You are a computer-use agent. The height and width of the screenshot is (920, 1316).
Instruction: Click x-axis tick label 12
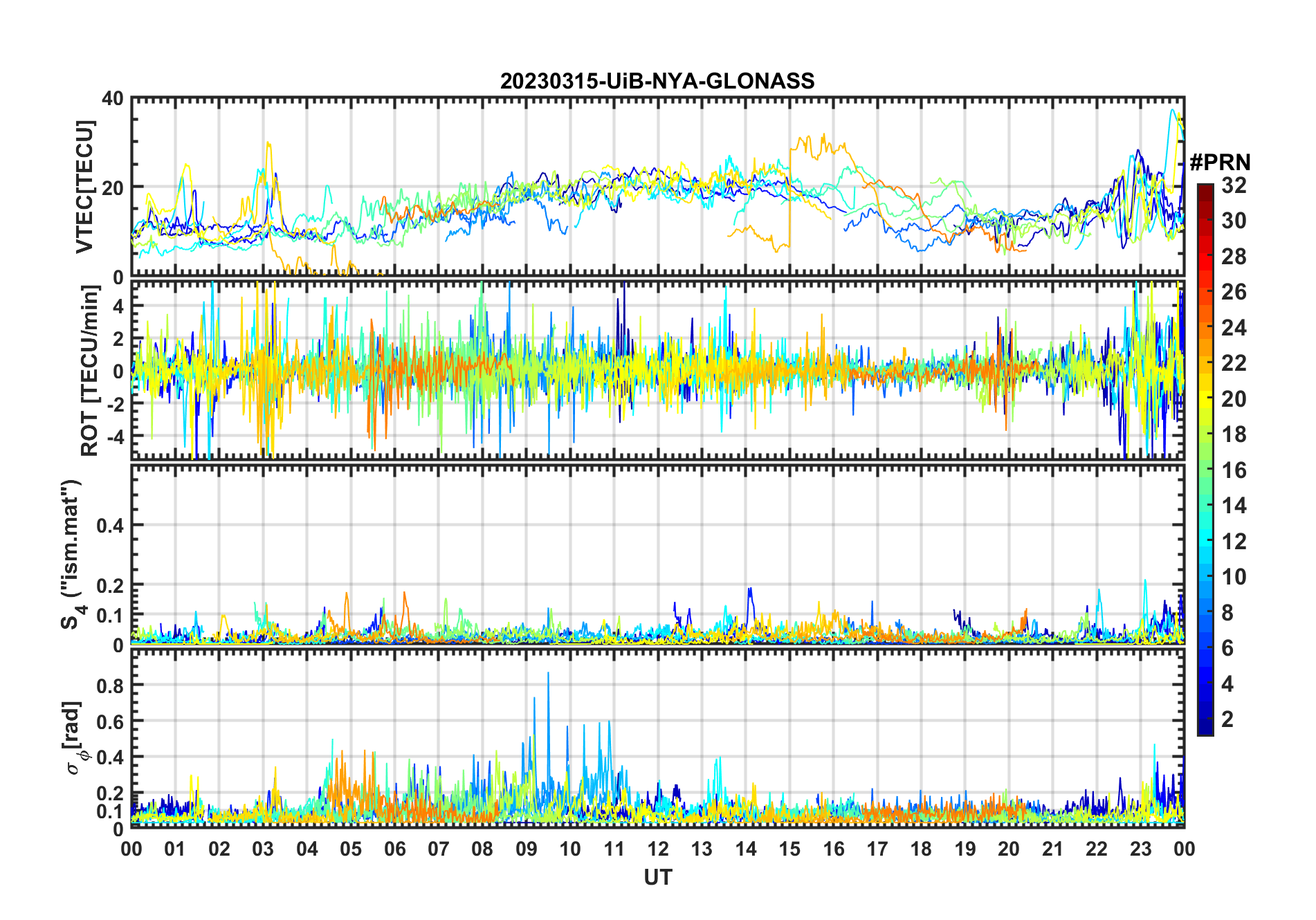[658, 849]
